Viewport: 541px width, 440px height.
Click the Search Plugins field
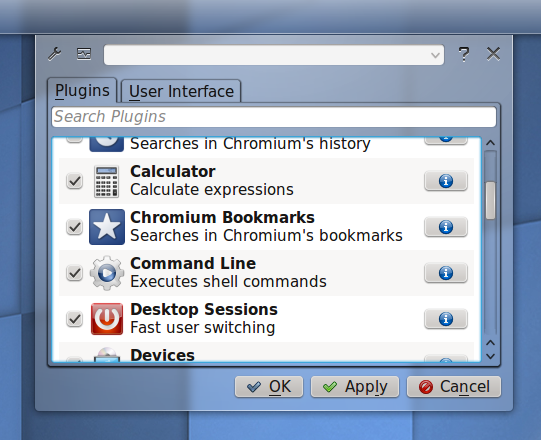(274, 117)
